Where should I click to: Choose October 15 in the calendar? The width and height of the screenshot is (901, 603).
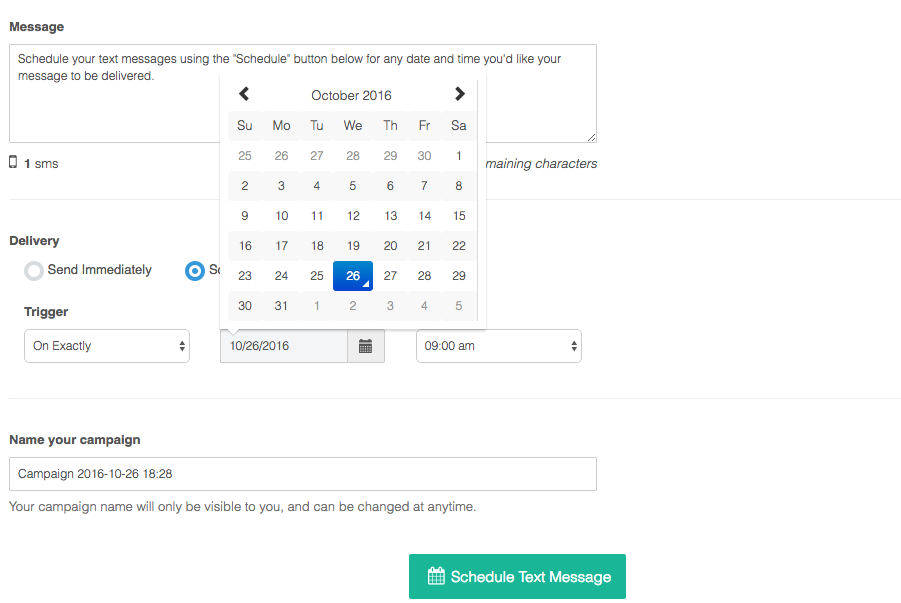point(459,216)
